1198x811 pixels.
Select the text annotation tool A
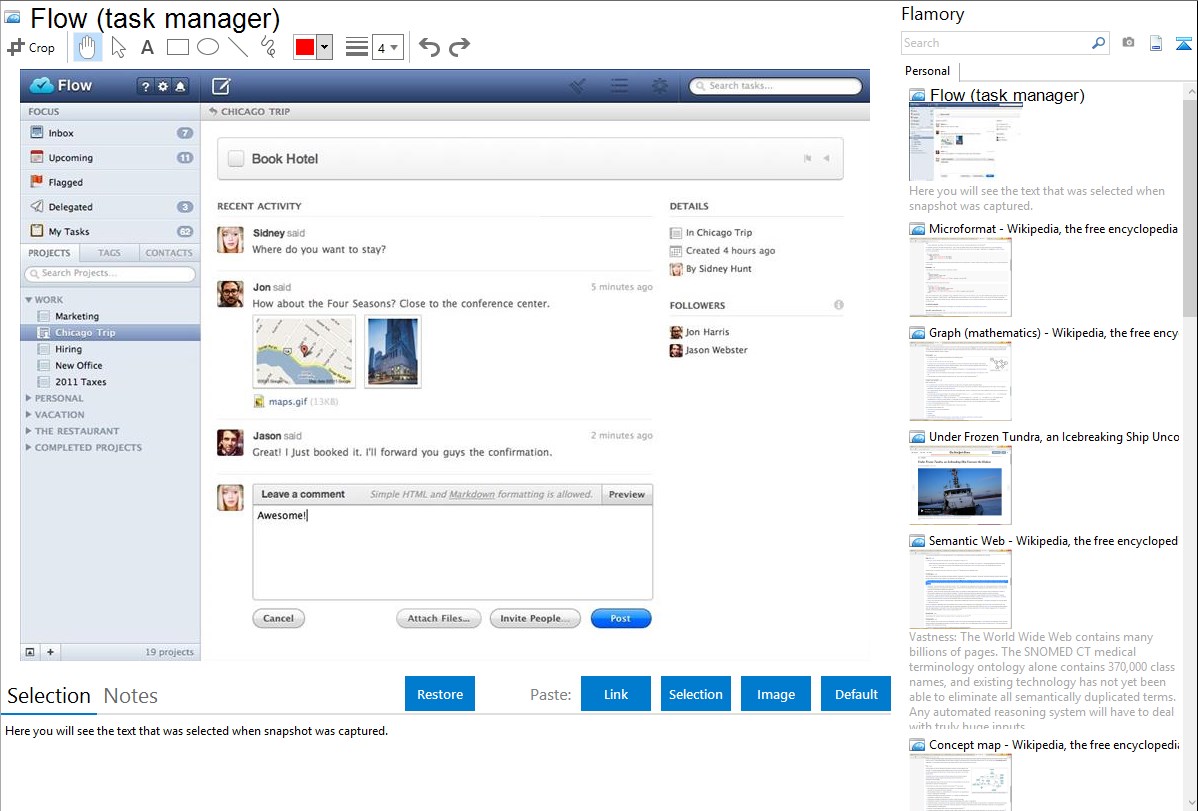click(147, 47)
